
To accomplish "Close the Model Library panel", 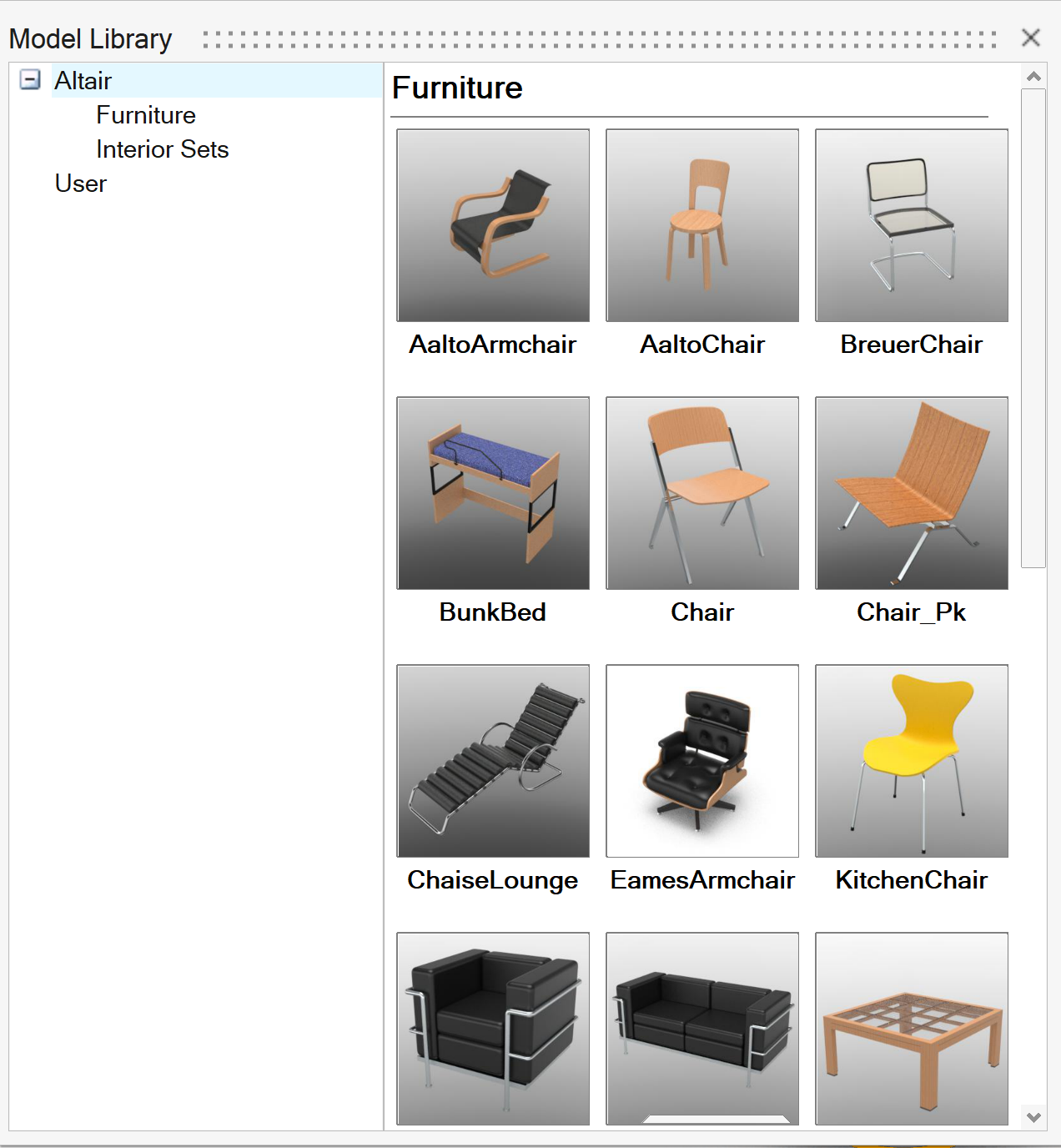I will pyautogui.click(x=1031, y=38).
